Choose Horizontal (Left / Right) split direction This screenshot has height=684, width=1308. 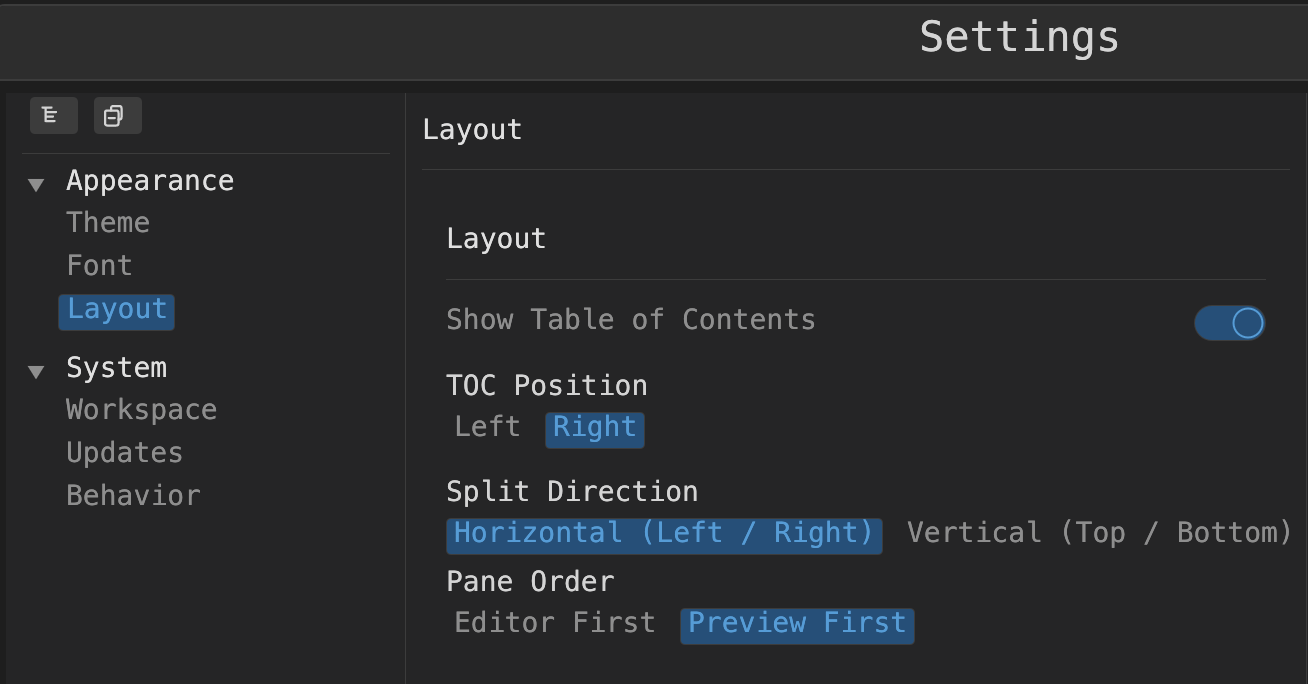[663, 533]
